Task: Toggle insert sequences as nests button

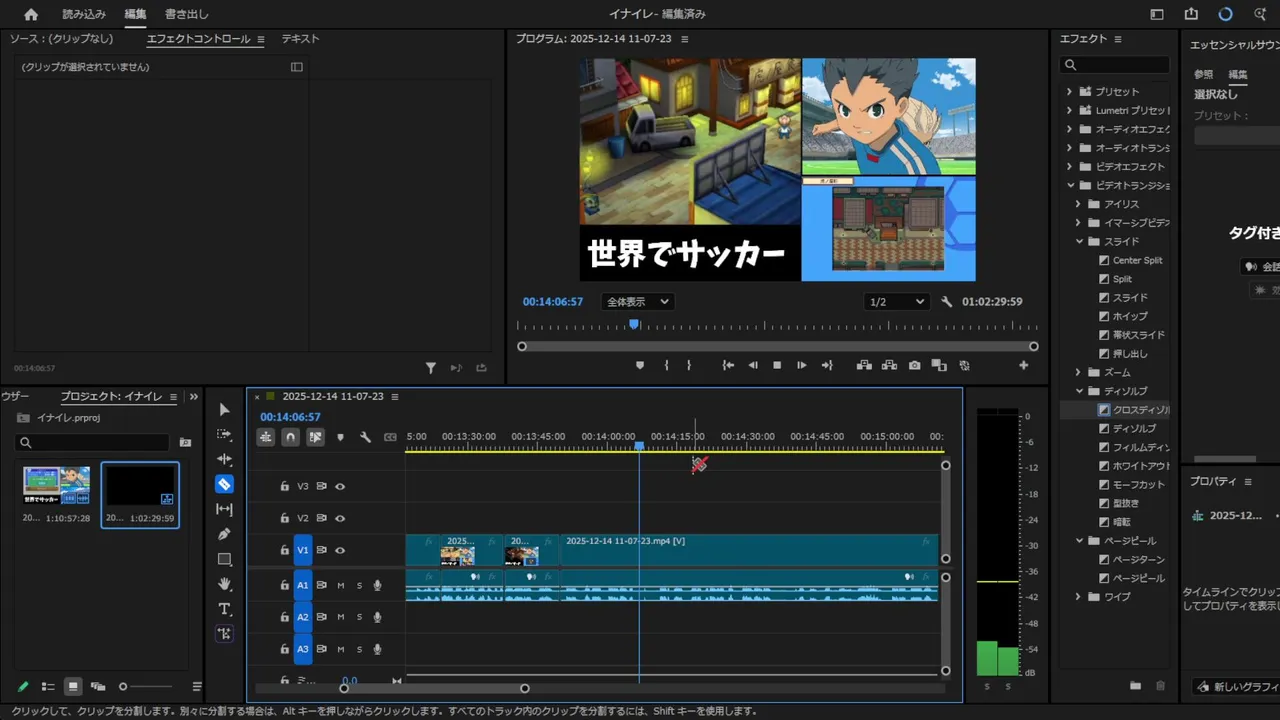Action: point(265,437)
